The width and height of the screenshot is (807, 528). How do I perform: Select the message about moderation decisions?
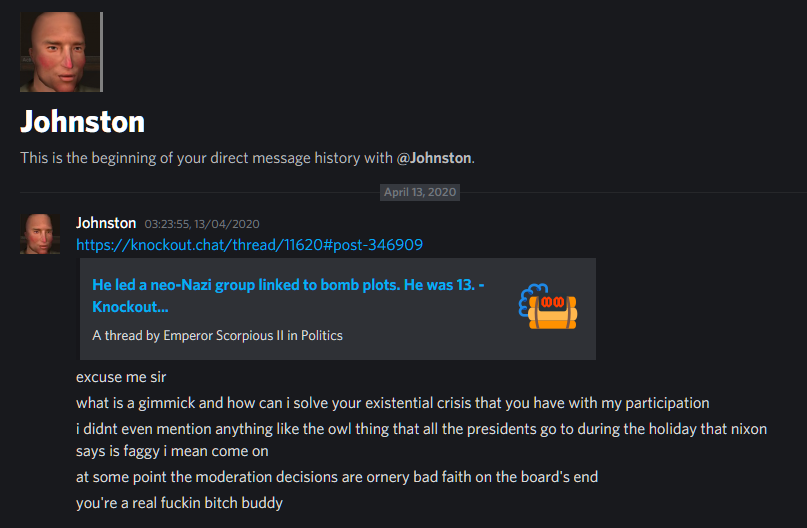click(337, 477)
